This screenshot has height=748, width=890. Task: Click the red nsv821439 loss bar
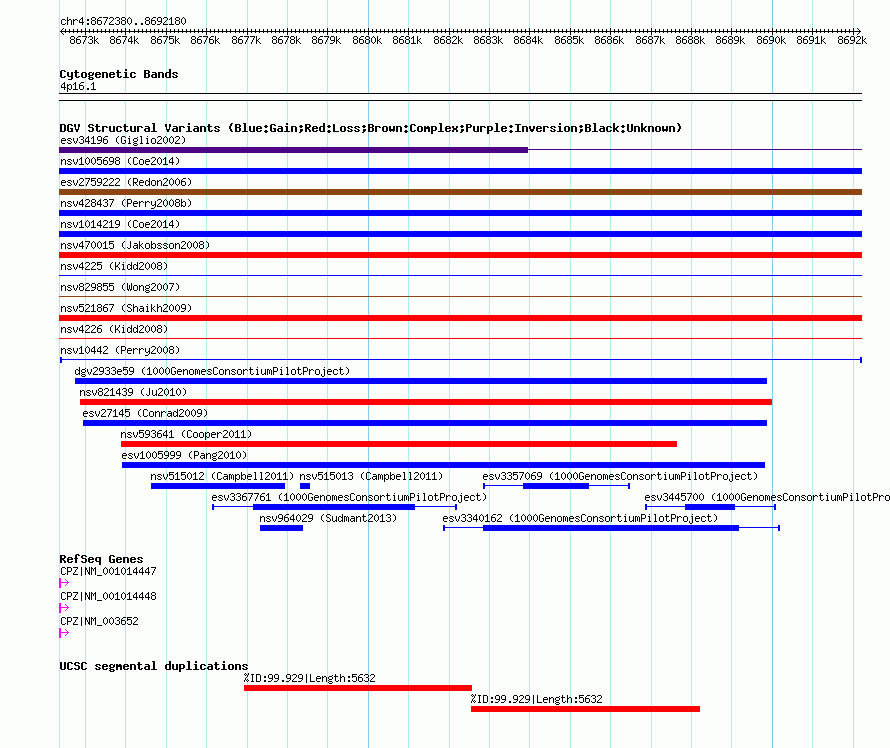pos(426,402)
